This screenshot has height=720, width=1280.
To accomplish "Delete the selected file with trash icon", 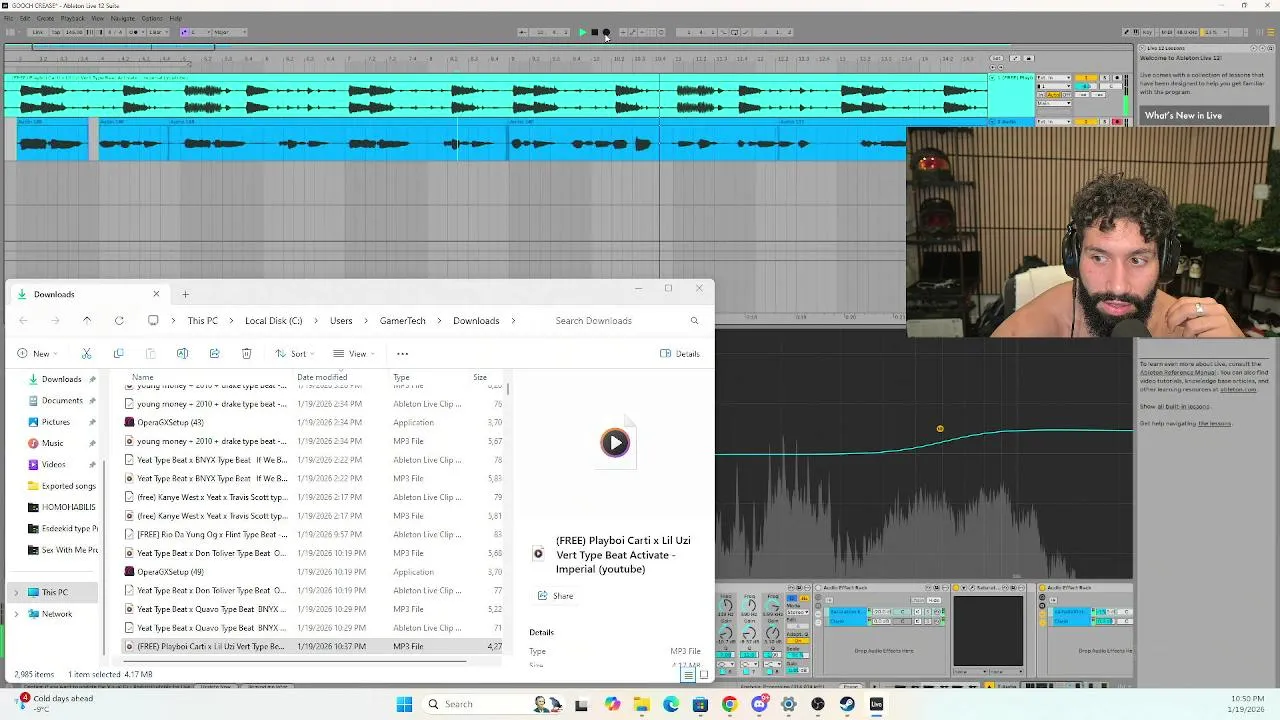I will pyautogui.click(x=246, y=354).
